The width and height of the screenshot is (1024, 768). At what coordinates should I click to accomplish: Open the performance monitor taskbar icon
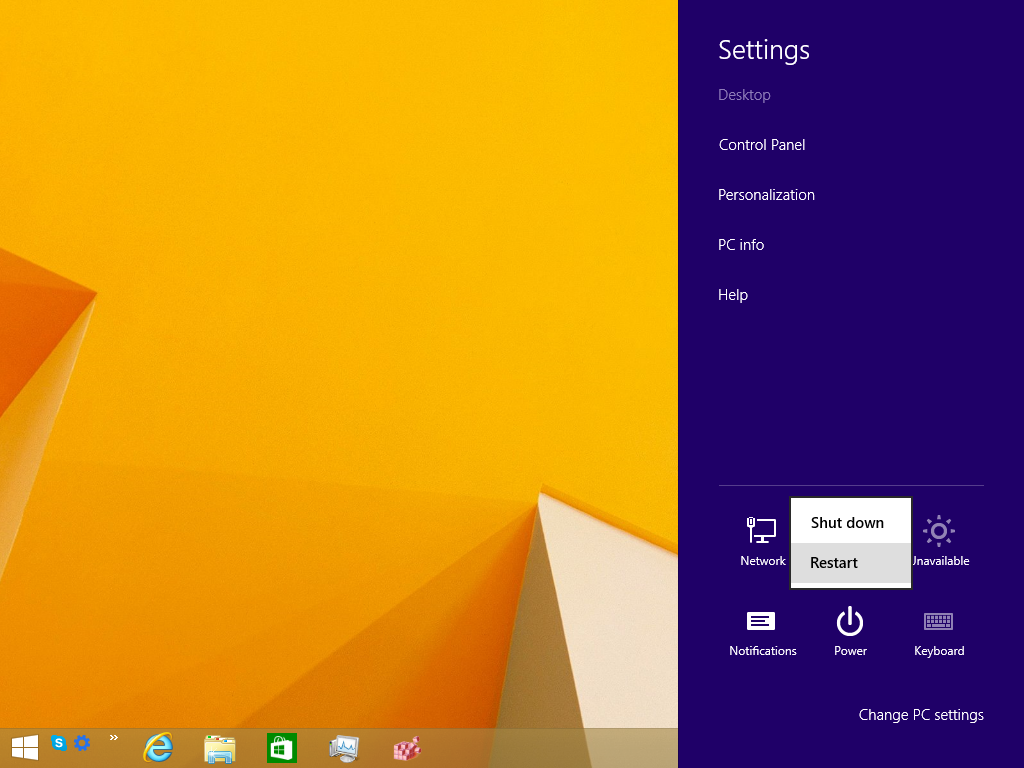(344, 747)
